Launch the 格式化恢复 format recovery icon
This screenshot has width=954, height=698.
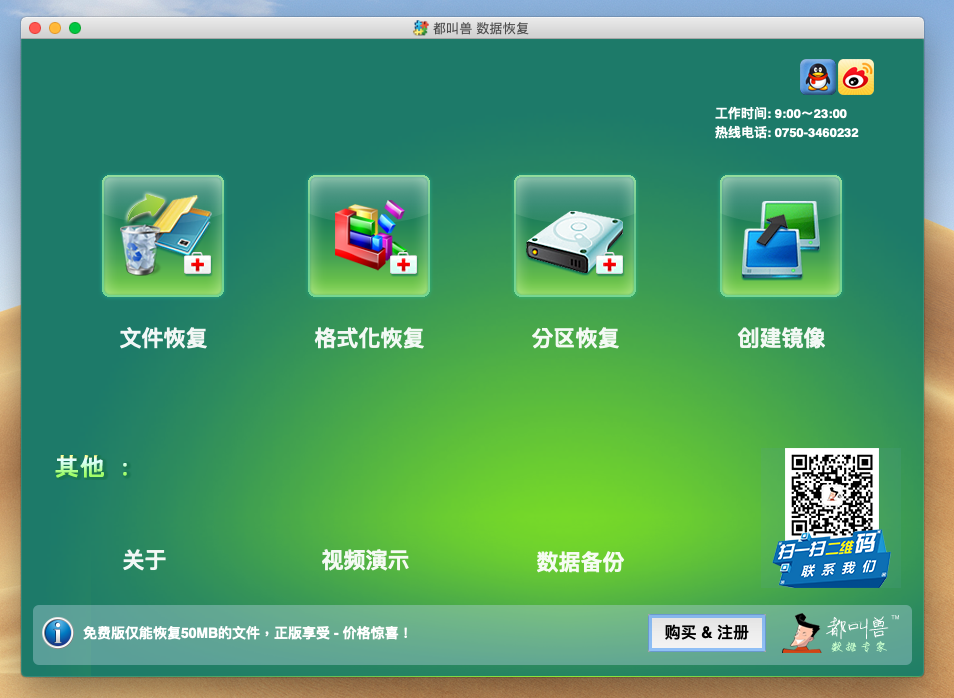369,236
